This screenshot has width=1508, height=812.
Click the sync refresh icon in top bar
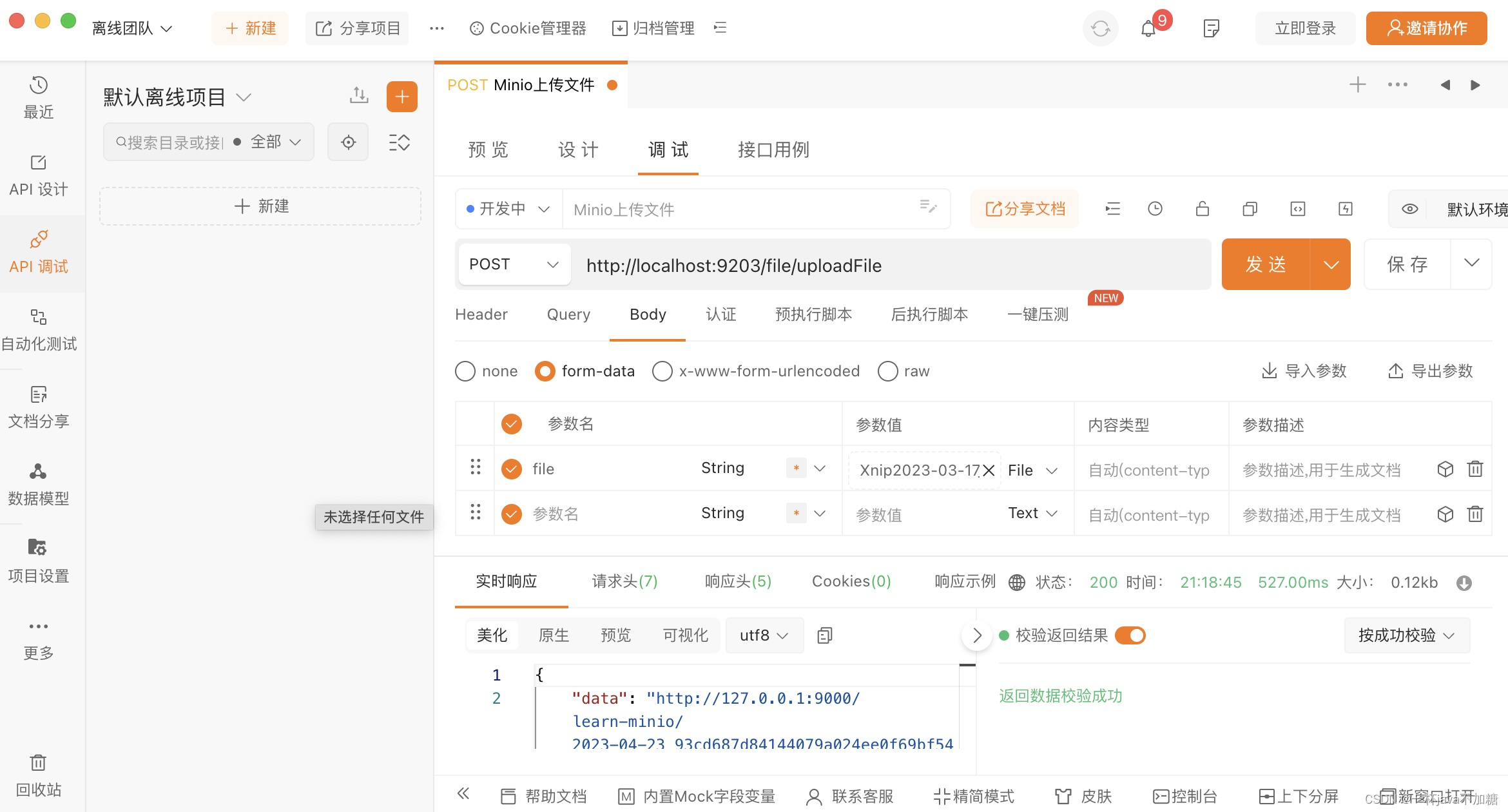click(1101, 28)
